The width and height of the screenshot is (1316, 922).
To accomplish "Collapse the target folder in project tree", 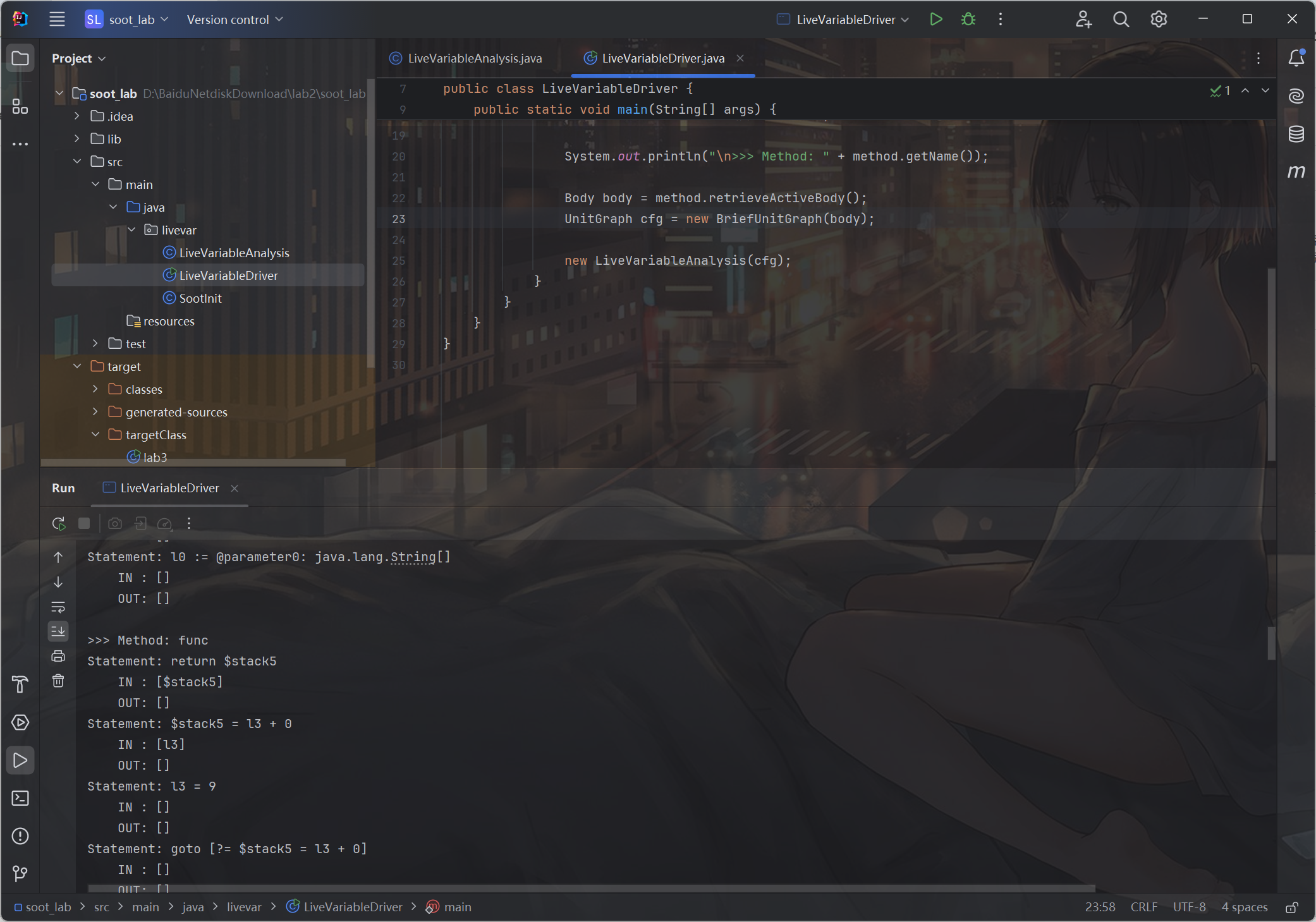I will [x=77, y=367].
